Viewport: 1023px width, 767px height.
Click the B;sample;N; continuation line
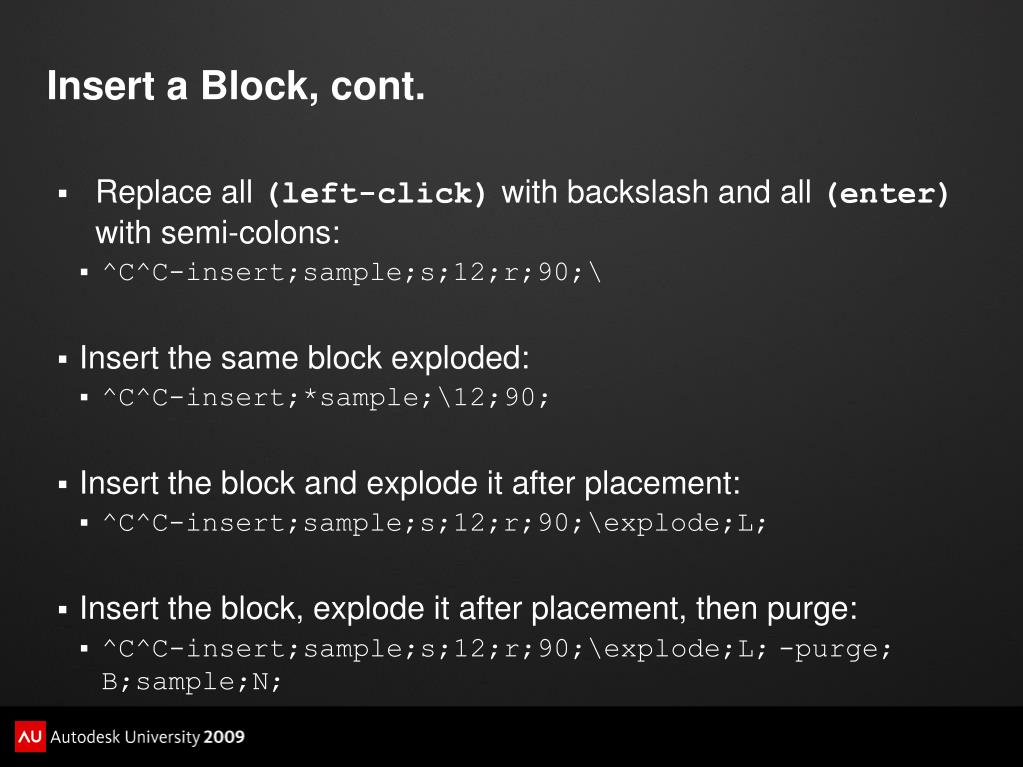point(192,682)
